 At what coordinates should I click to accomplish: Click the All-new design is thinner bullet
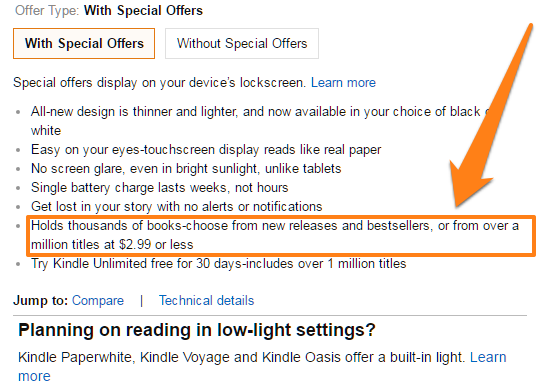259,121
